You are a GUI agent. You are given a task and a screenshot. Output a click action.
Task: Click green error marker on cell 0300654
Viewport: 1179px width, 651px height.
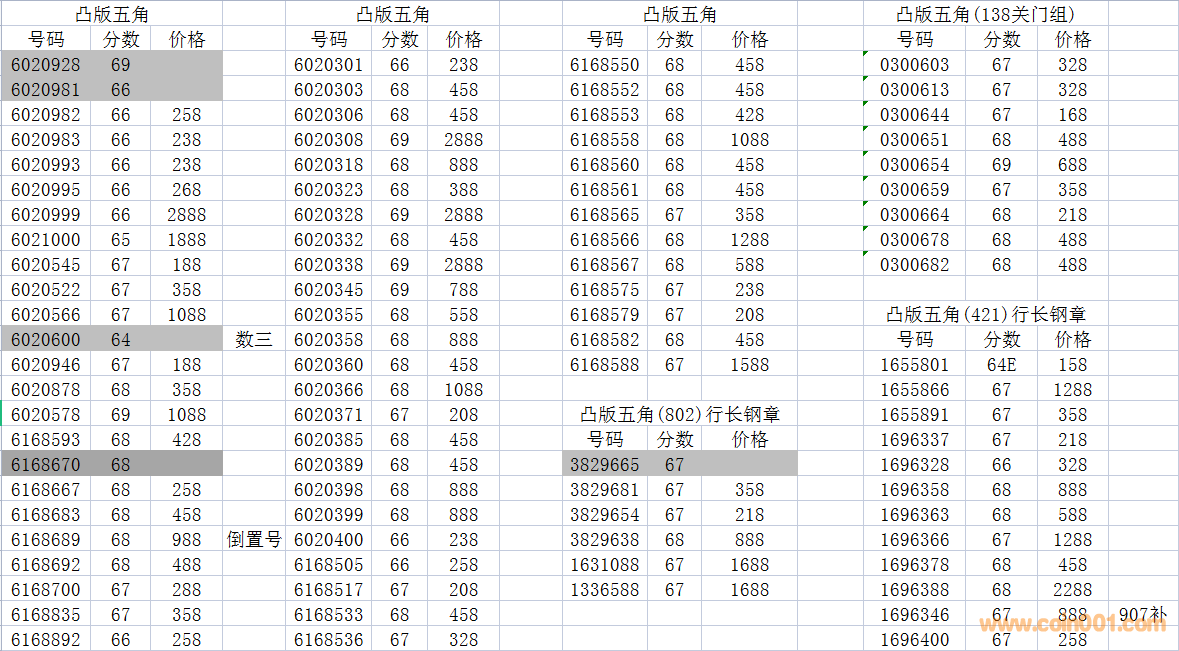(x=867, y=155)
